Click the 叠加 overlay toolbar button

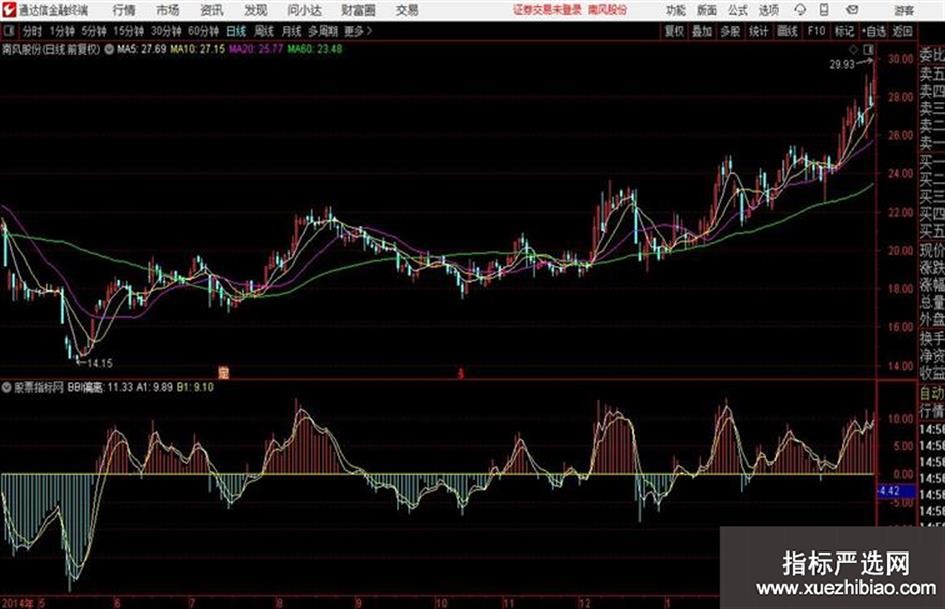[702, 31]
